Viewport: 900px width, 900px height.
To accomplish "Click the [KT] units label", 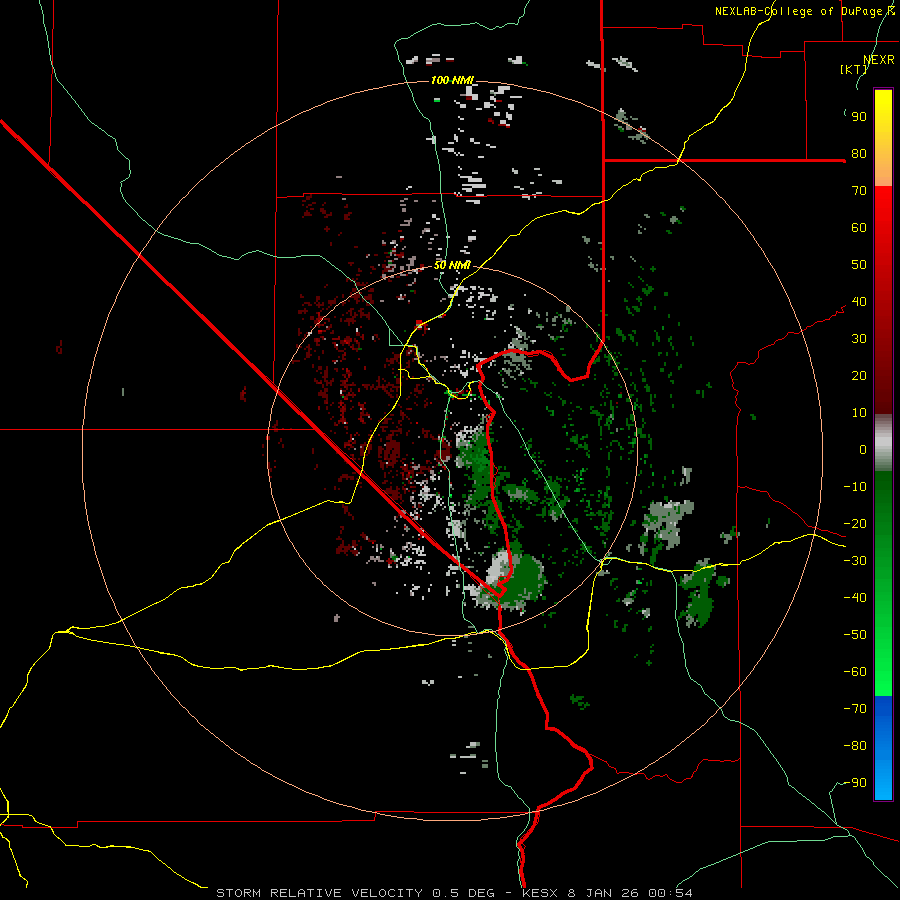I will pos(854,69).
